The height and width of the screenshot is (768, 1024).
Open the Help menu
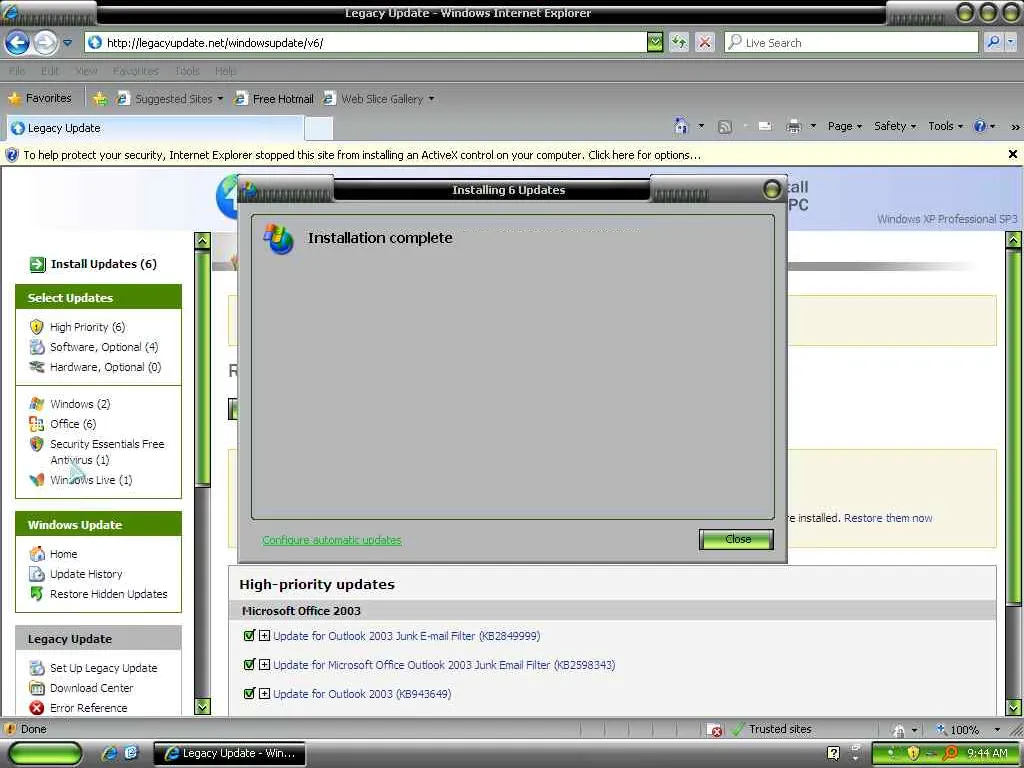[226, 71]
